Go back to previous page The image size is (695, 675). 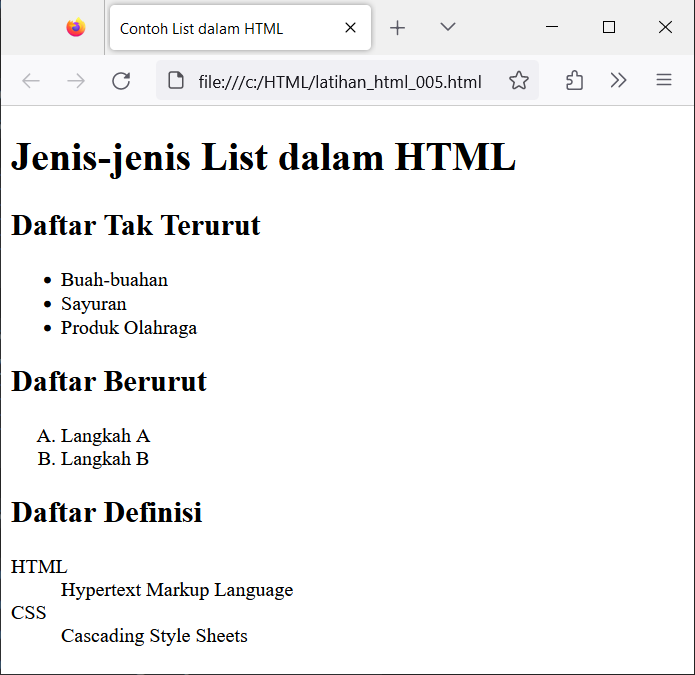pyautogui.click(x=31, y=81)
